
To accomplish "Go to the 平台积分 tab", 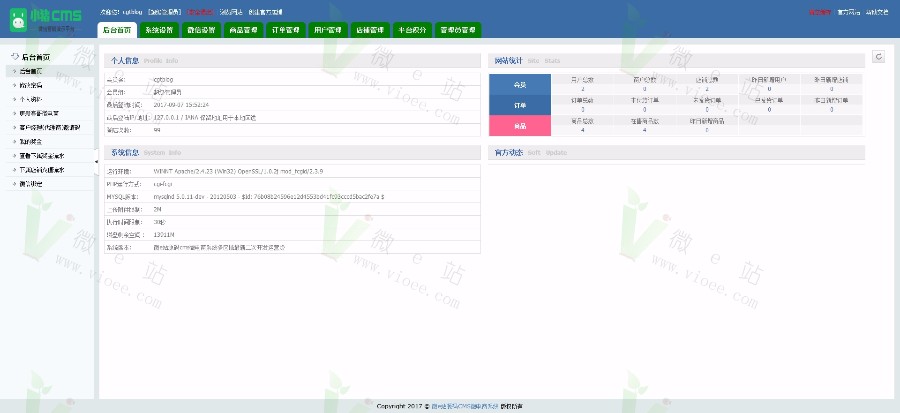I will [x=412, y=30].
